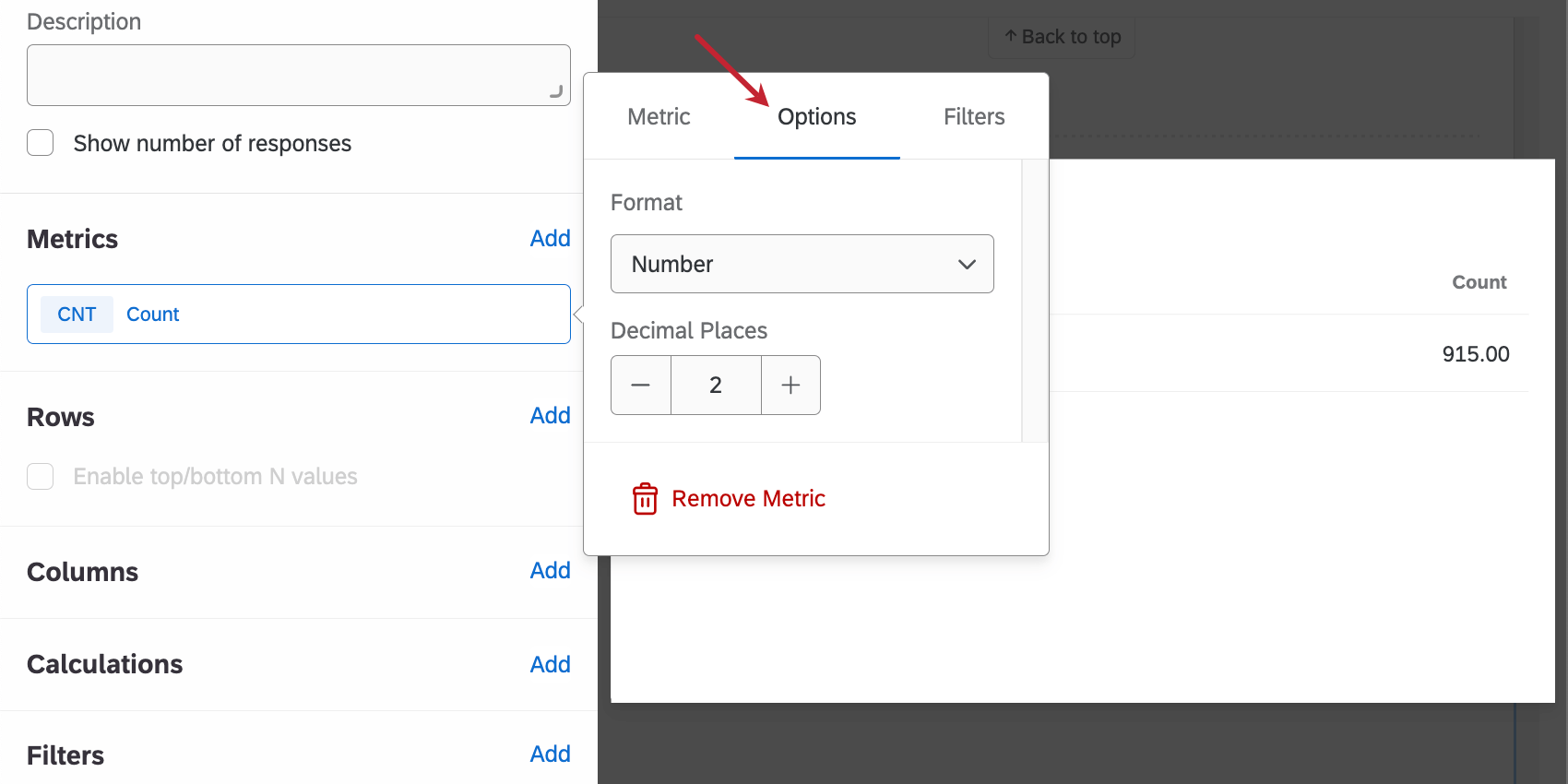Click the trash icon beside Remove Metric
This screenshot has height=784, width=1568.
pos(645,499)
